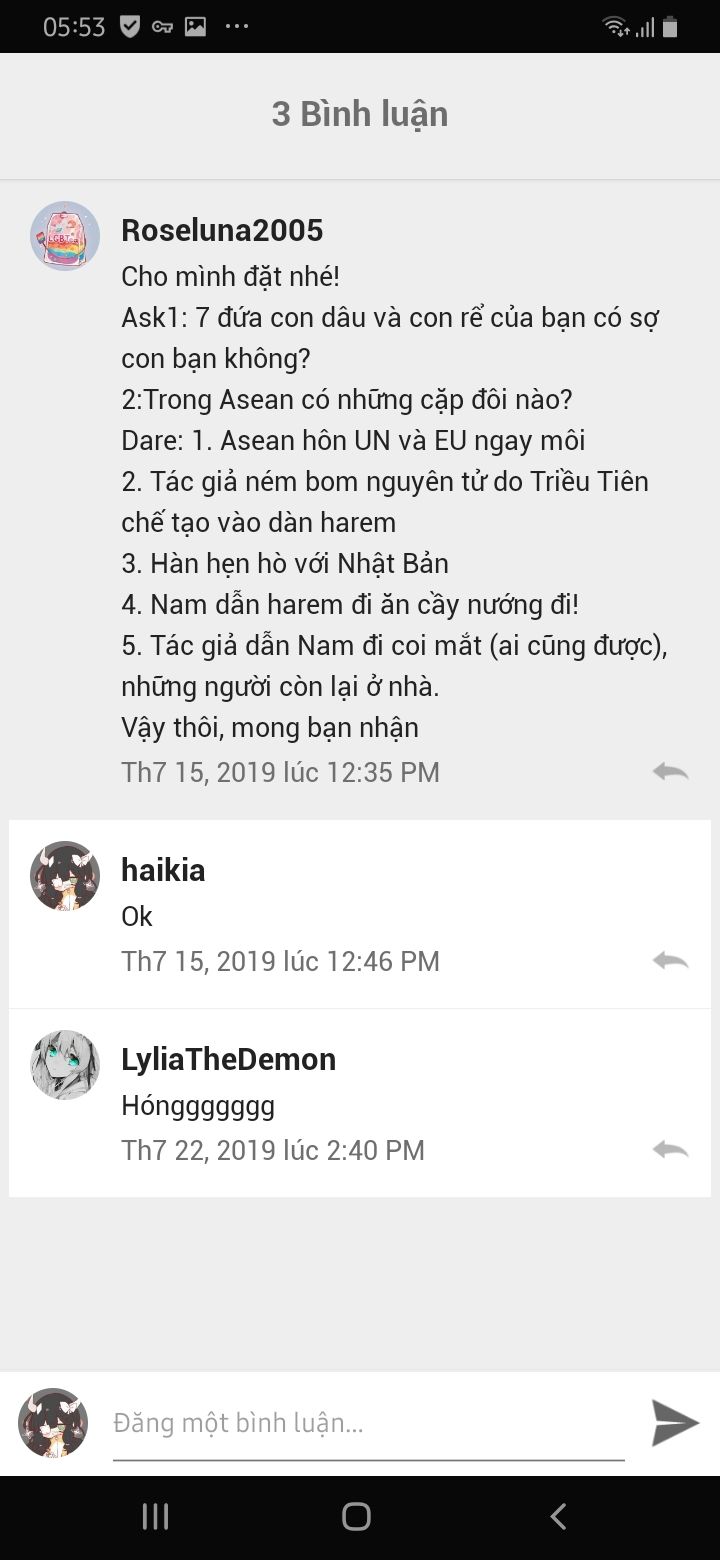This screenshot has width=720, height=1560.
Task: Reply to LyliaTheDemon's comment via arrow icon
Action: (x=670, y=1149)
